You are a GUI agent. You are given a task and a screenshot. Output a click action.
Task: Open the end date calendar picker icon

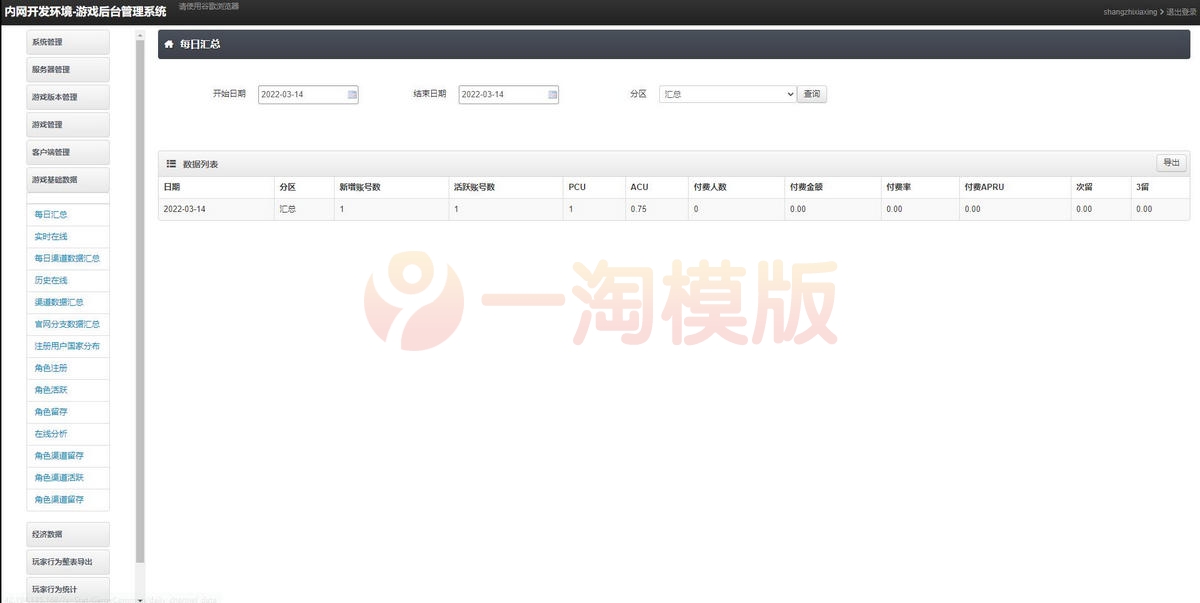pyautogui.click(x=552, y=93)
